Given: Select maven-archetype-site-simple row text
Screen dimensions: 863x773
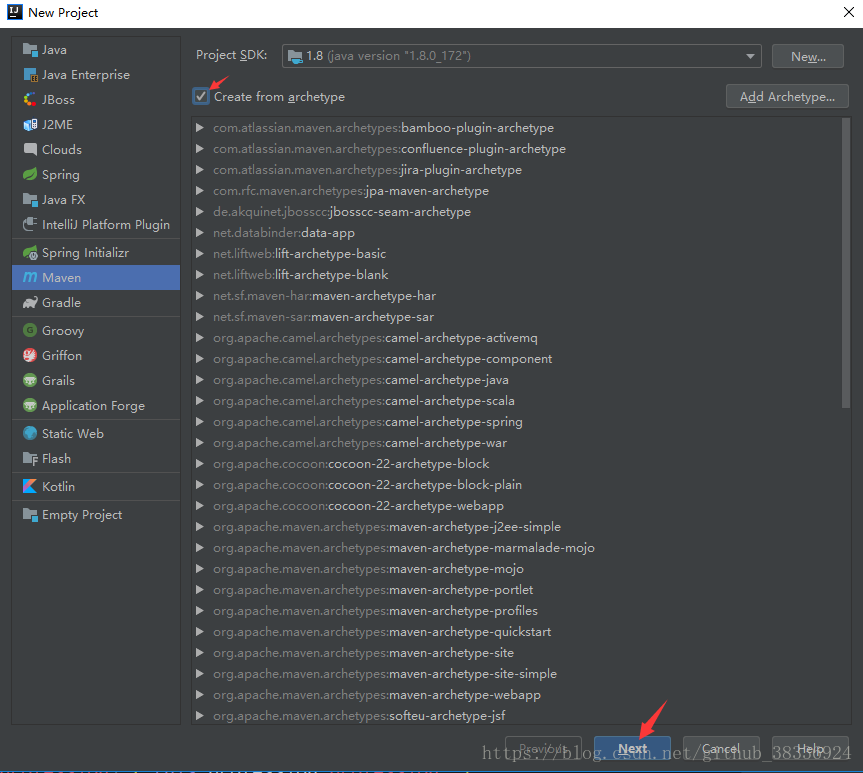Looking at the screenshot, I should pos(385,674).
